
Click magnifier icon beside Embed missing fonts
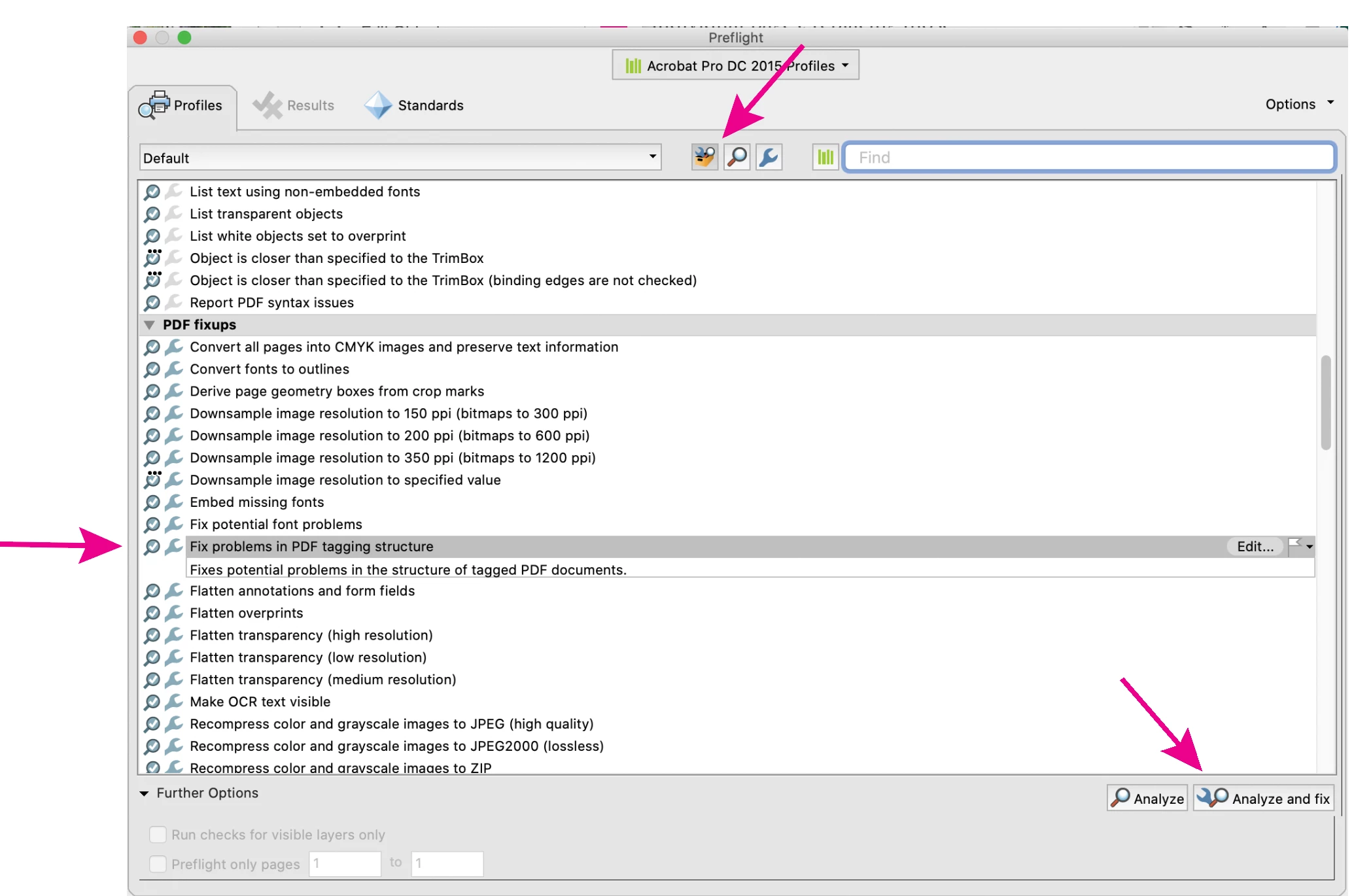click(x=152, y=502)
